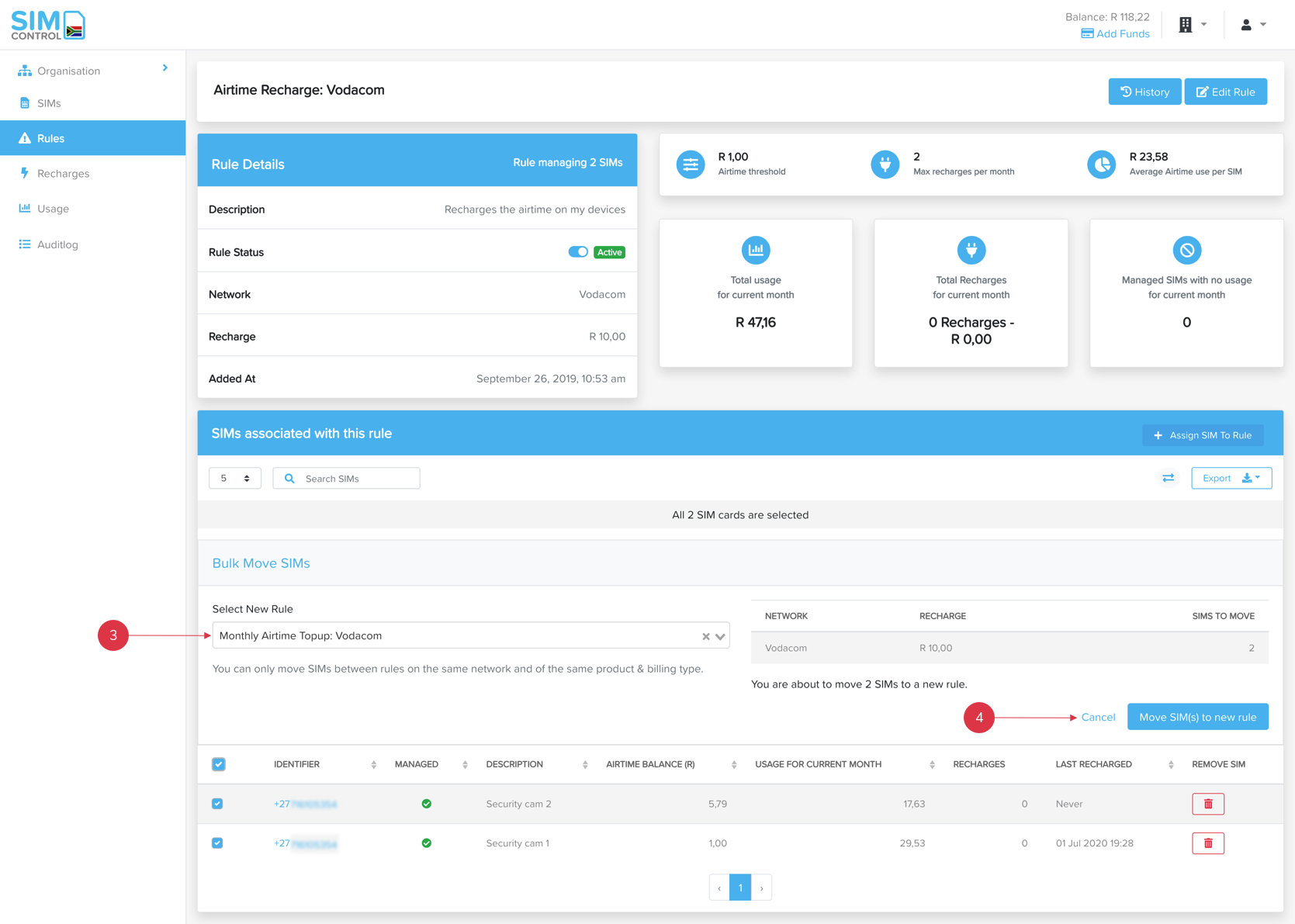Open the organisation building dropdown
The height and width of the screenshot is (924, 1295).
pos(1193,25)
